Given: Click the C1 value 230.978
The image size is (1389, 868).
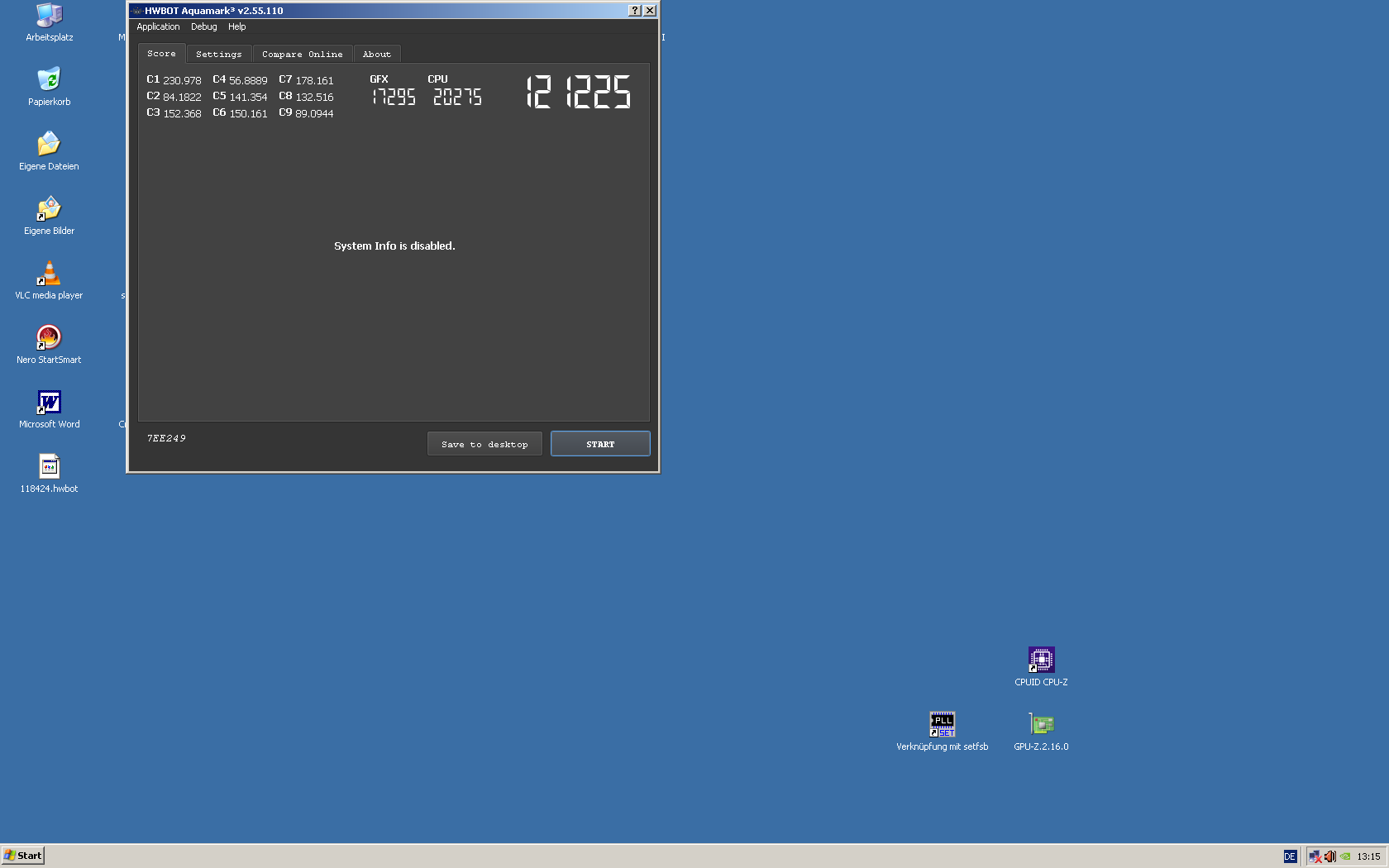Looking at the screenshot, I should point(182,80).
